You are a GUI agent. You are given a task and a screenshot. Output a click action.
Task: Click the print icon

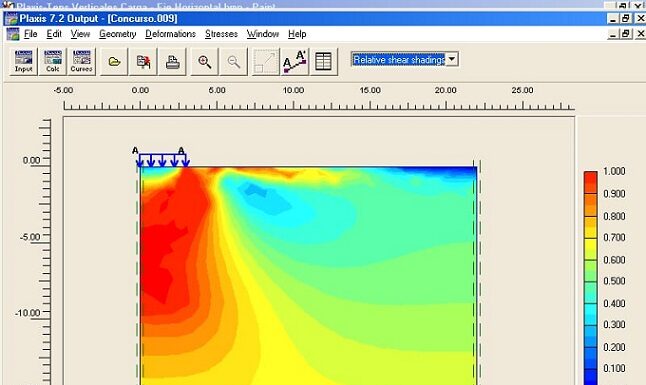click(x=172, y=61)
